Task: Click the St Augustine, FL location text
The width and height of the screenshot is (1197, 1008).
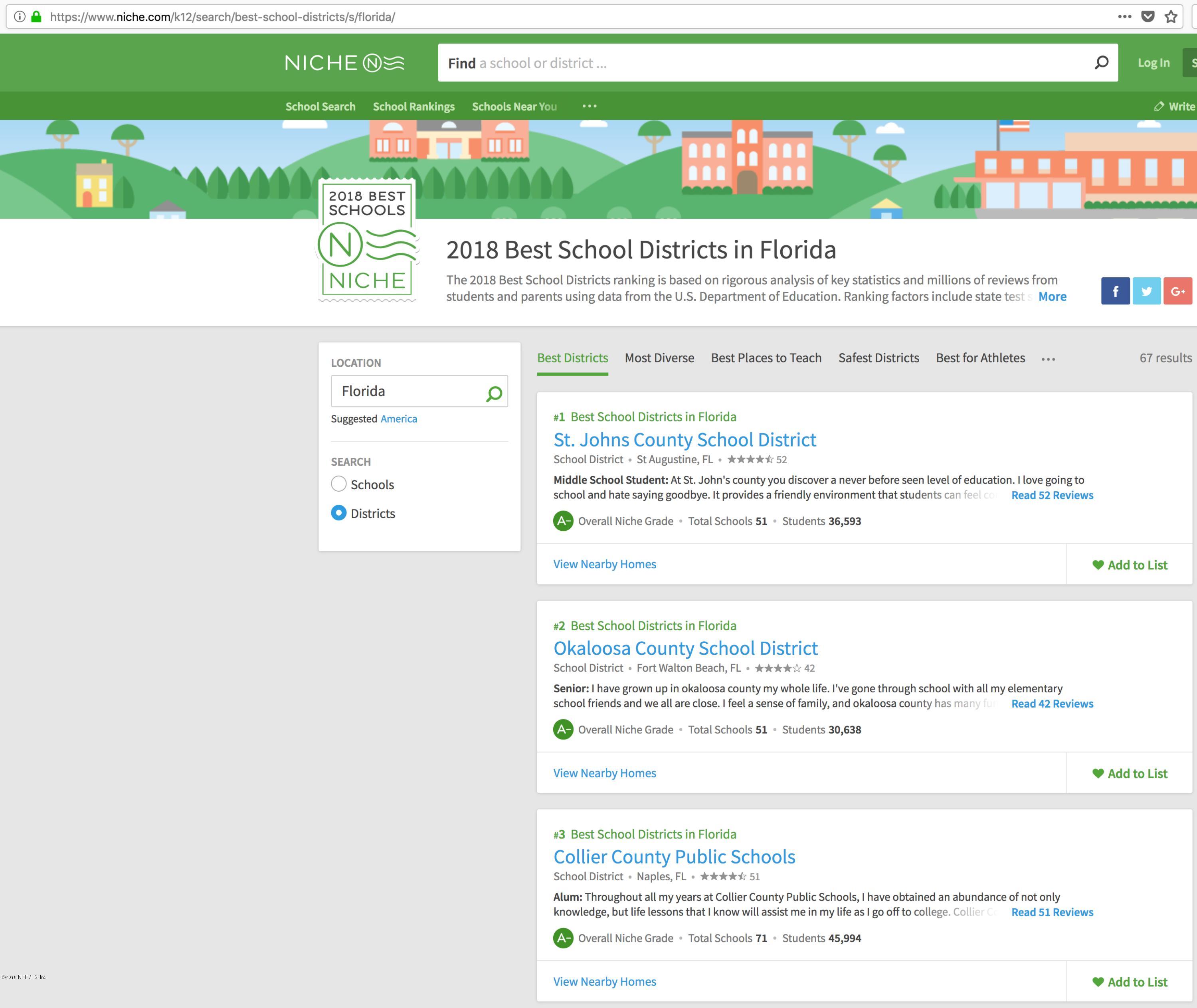Action: tap(675, 459)
